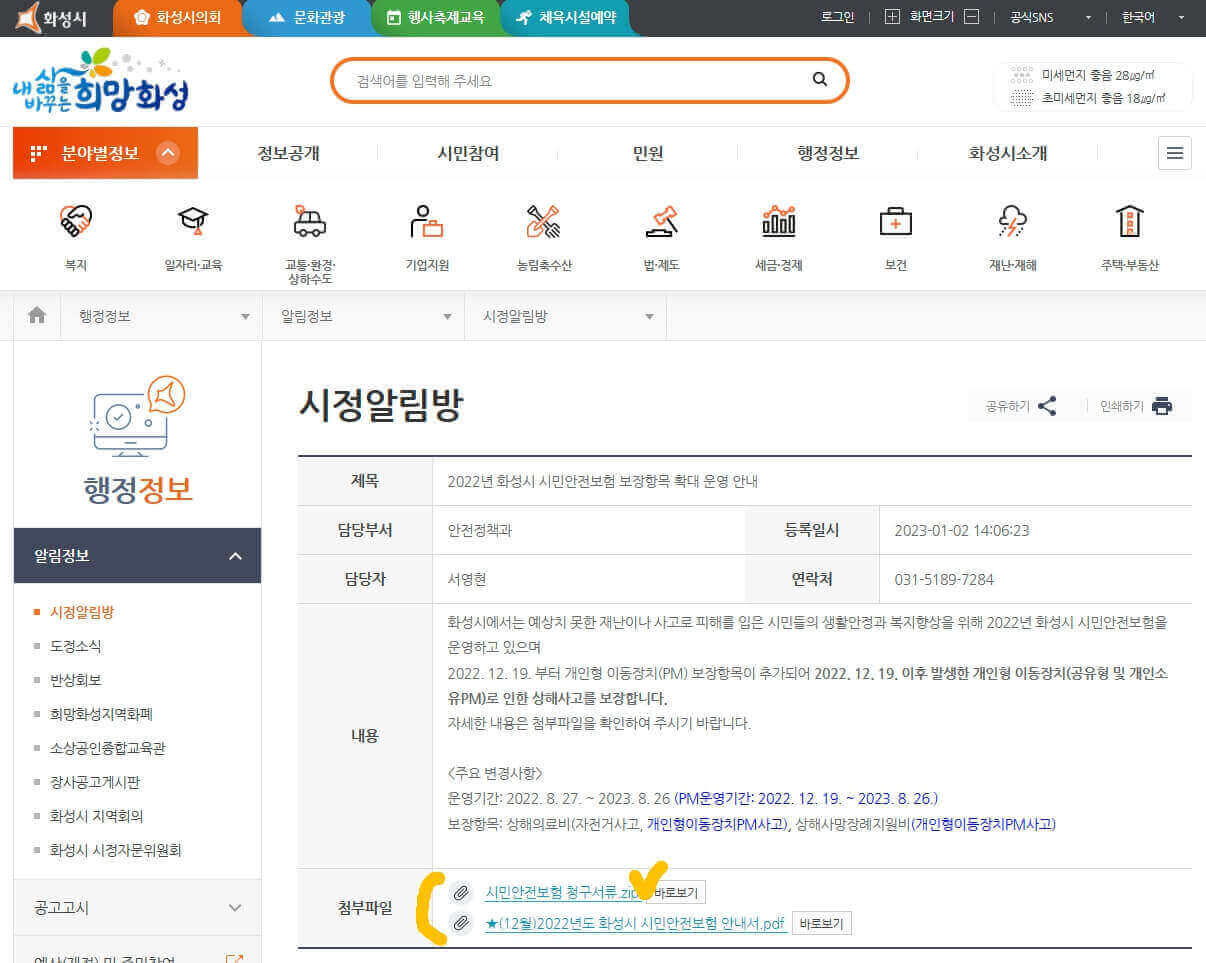This screenshot has width=1206, height=963.
Task: Click 바로보기 next to the PDF attachment
Action: click(822, 923)
